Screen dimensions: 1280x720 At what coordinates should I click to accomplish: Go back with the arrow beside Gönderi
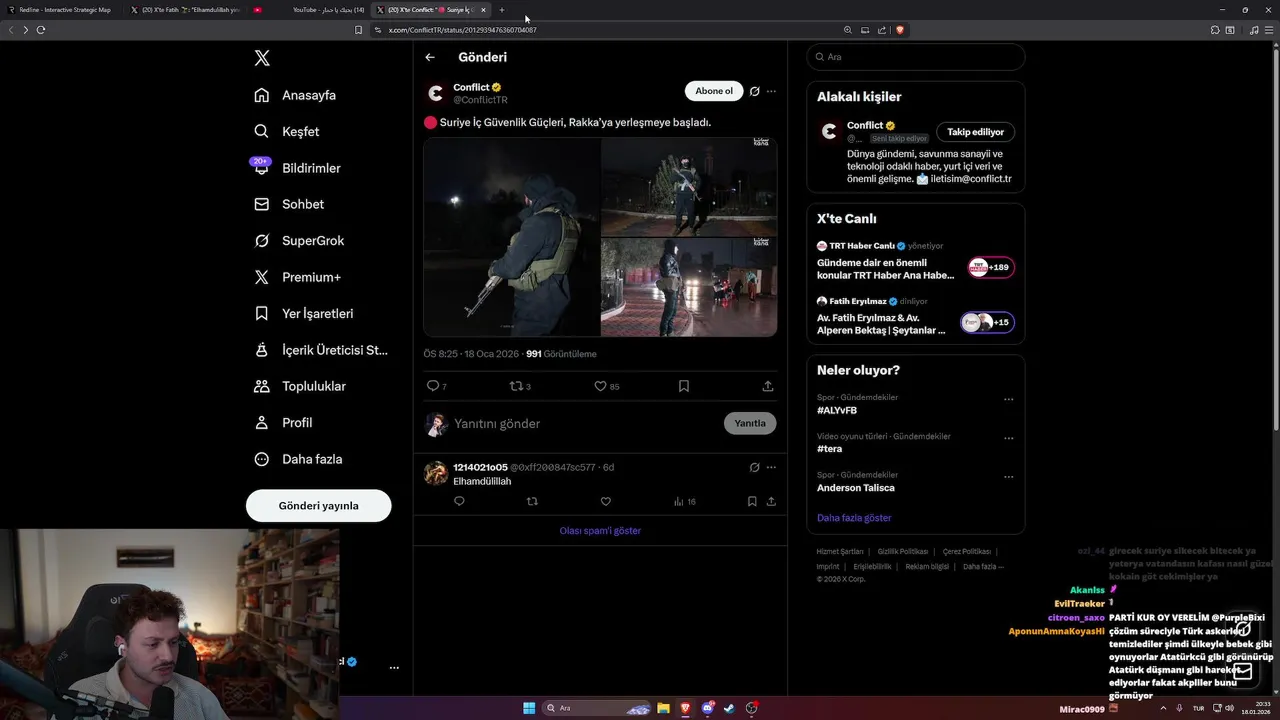point(430,57)
